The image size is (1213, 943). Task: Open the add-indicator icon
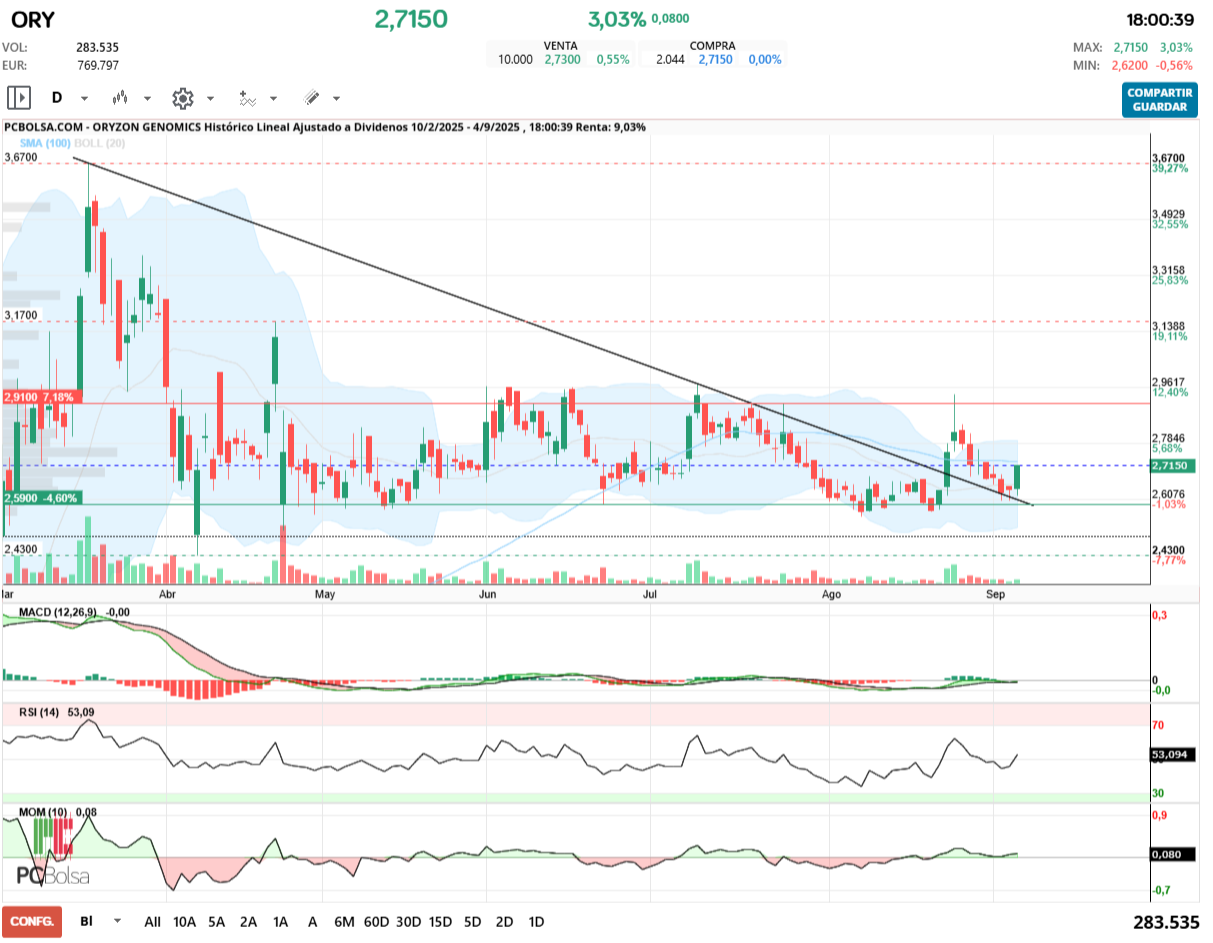(247, 98)
